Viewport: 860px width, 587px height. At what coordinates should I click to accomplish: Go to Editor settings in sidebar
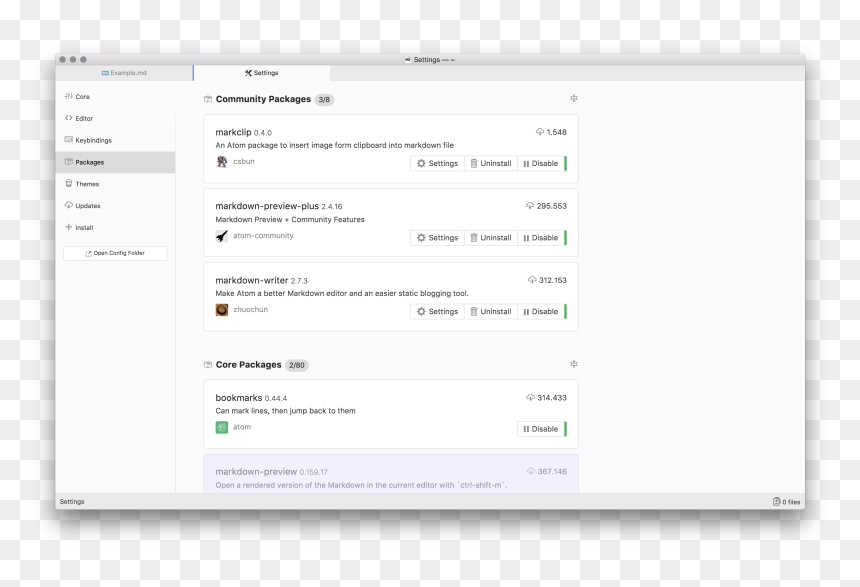click(x=115, y=118)
